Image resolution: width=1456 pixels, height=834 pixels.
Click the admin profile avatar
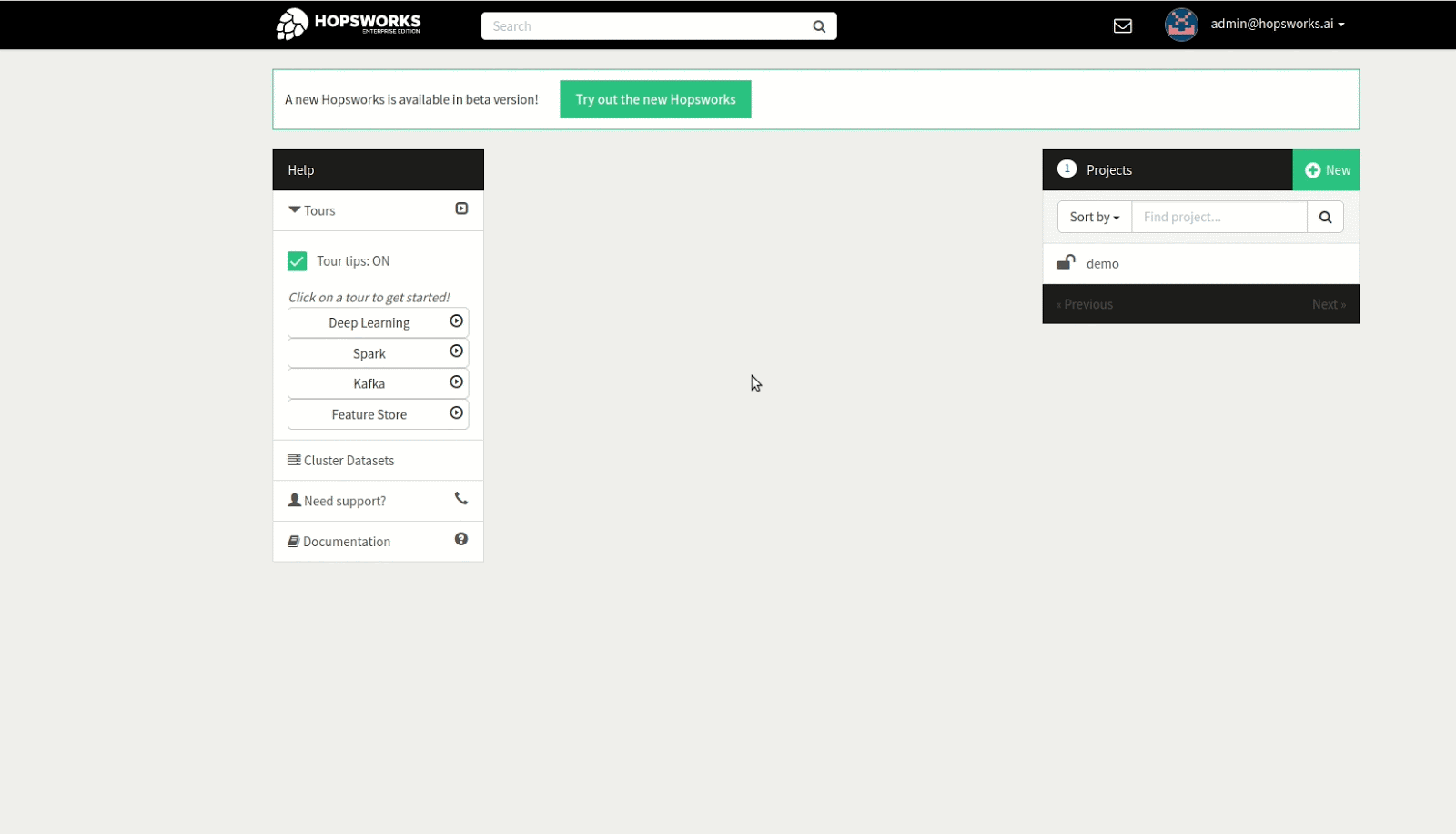(1180, 25)
